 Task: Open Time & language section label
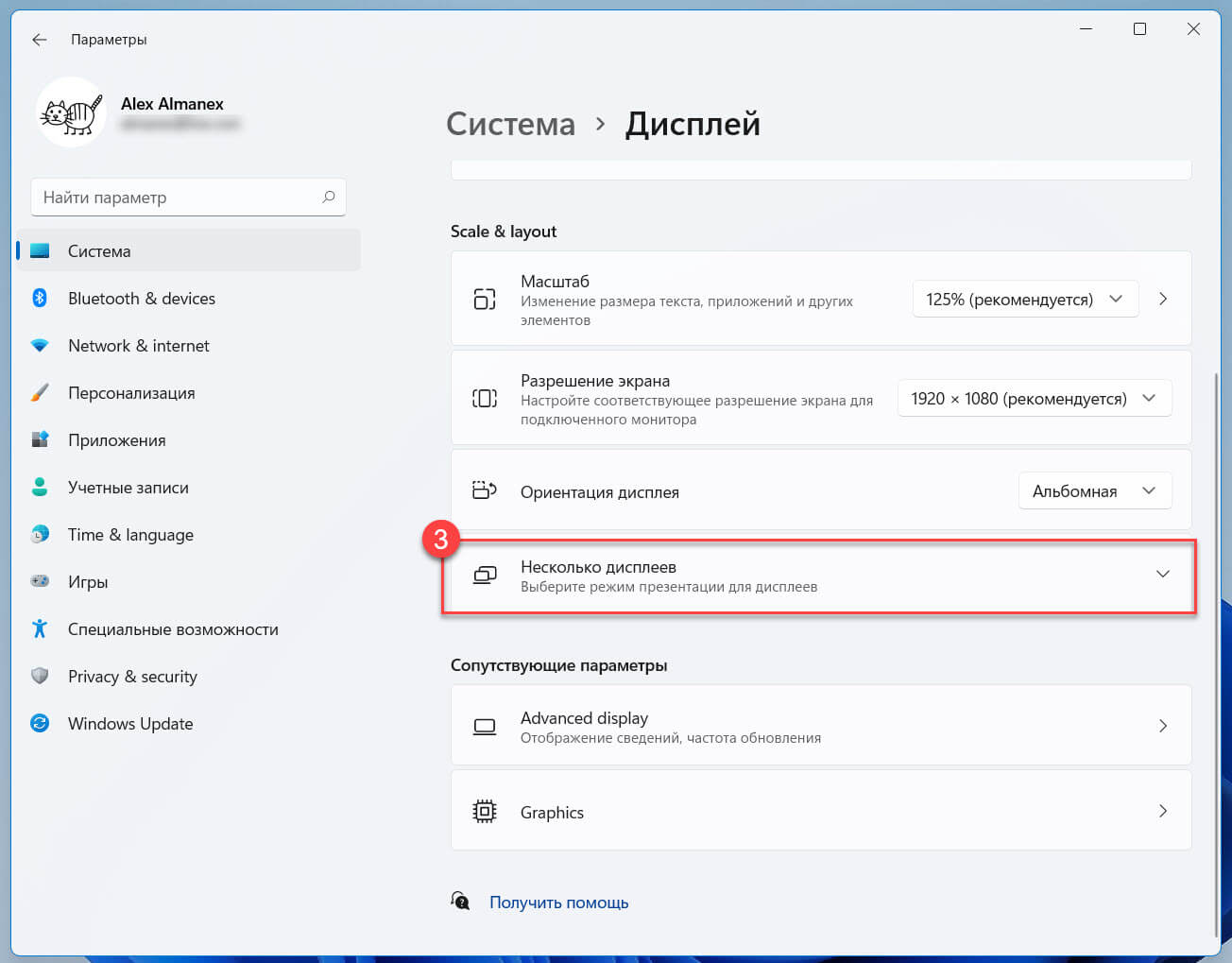click(x=130, y=535)
